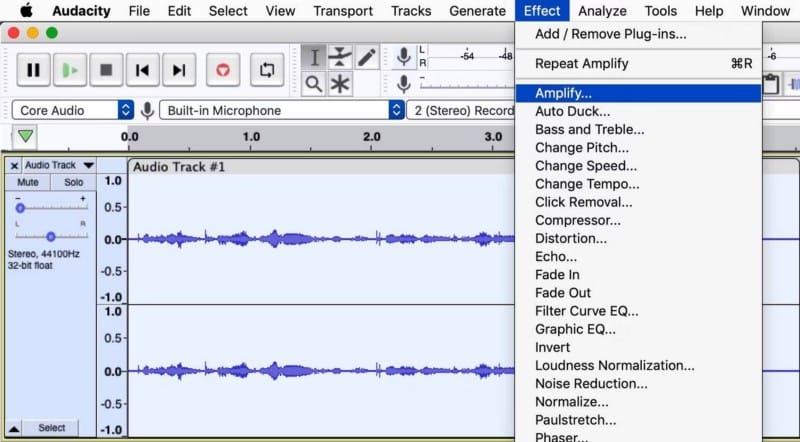This screenshot has width=800, height=442.
Task: Open the Apple menu
Action: 26,10
